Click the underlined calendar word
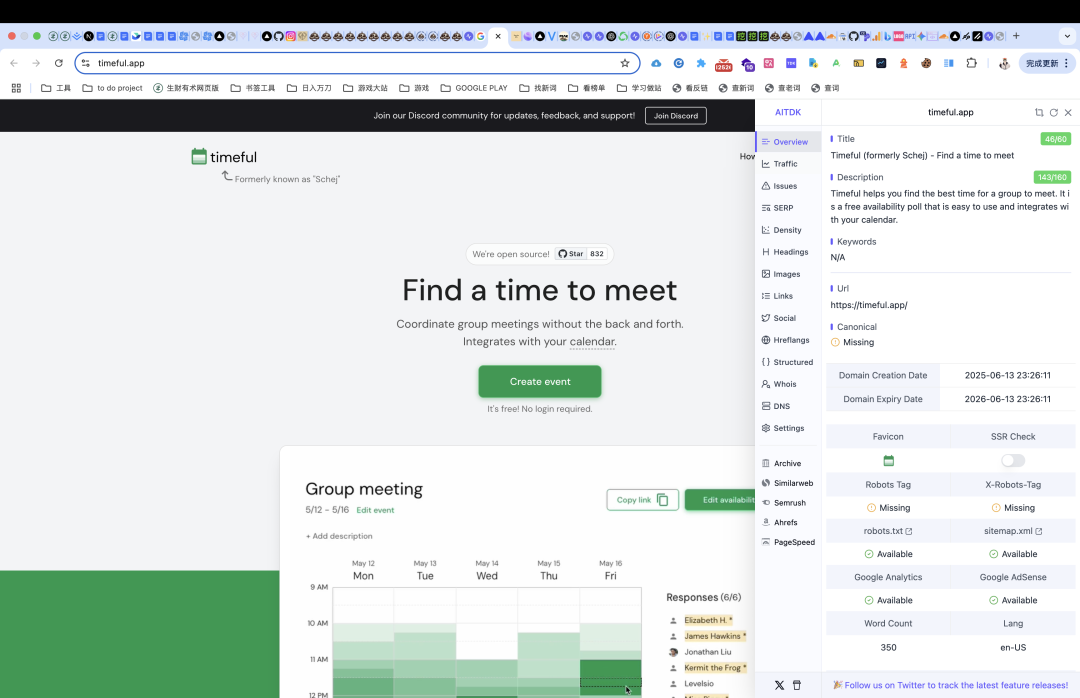This screenshot has width=1080, height=698. click(x=592, y=342)
